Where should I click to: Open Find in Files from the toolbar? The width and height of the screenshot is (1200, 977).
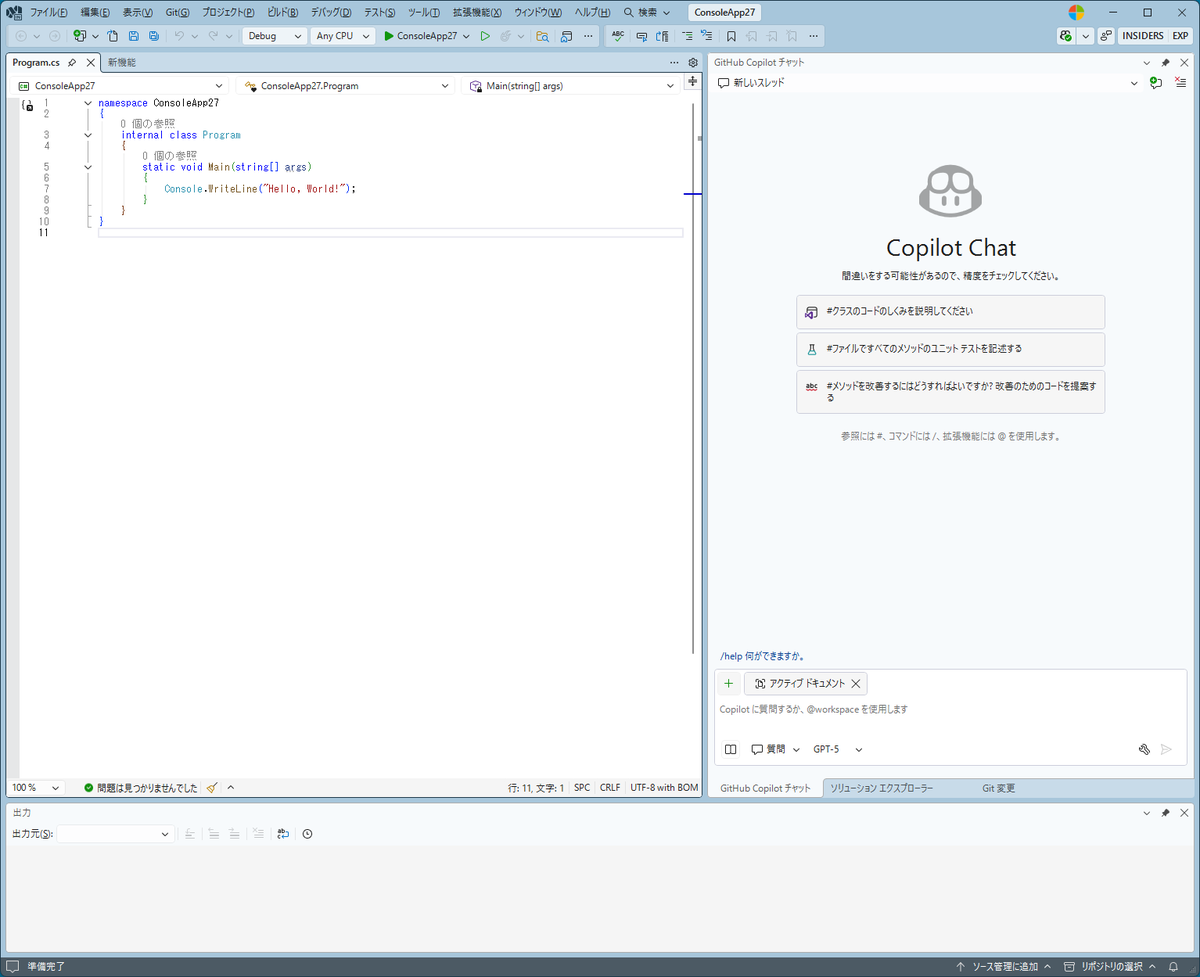tap(541, 35)
